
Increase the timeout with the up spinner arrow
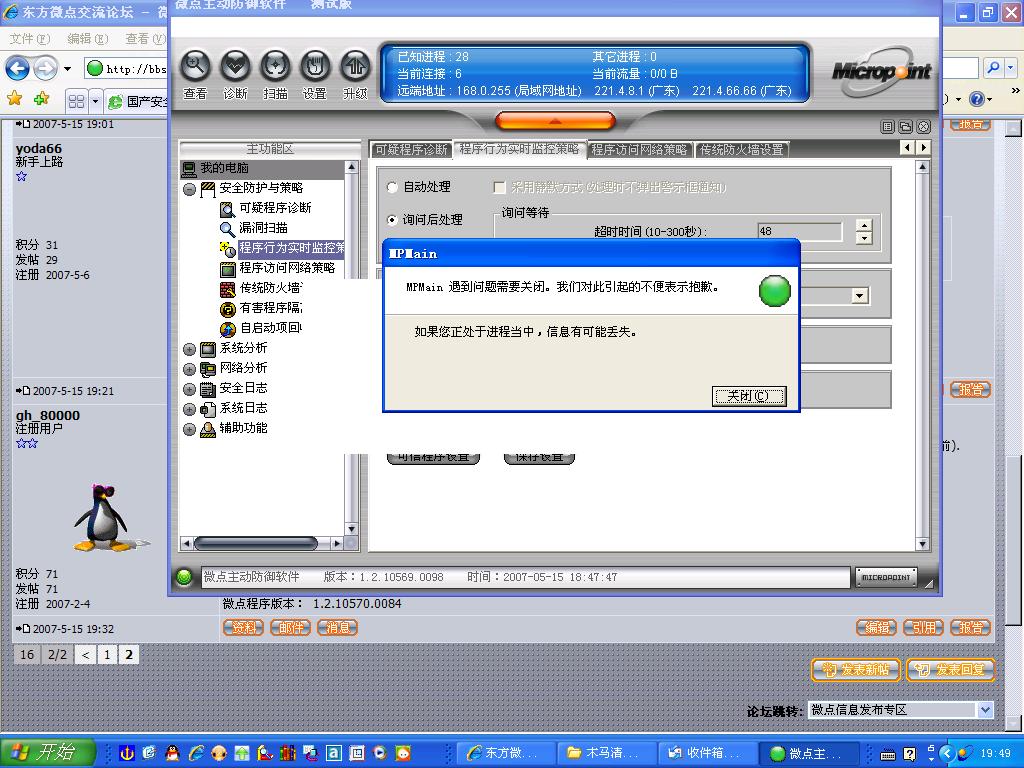[864, 226]
